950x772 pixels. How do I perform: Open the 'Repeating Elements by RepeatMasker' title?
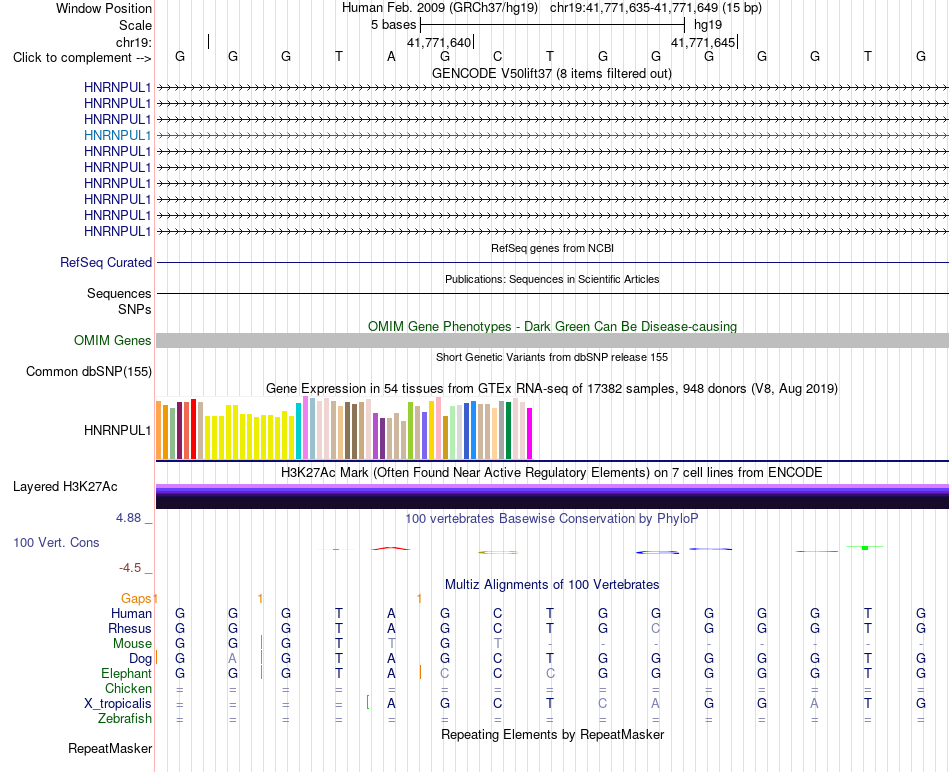pos(552,734)
